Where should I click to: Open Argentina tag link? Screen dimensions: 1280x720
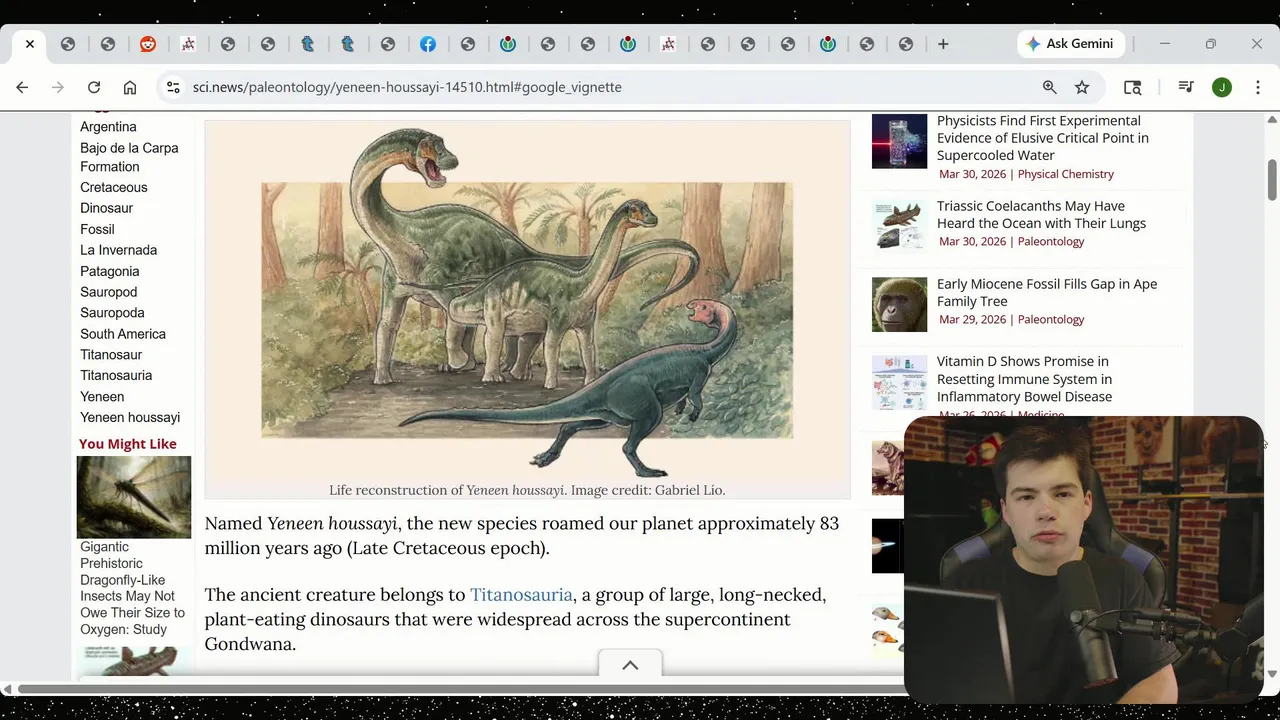coord(108,127)
